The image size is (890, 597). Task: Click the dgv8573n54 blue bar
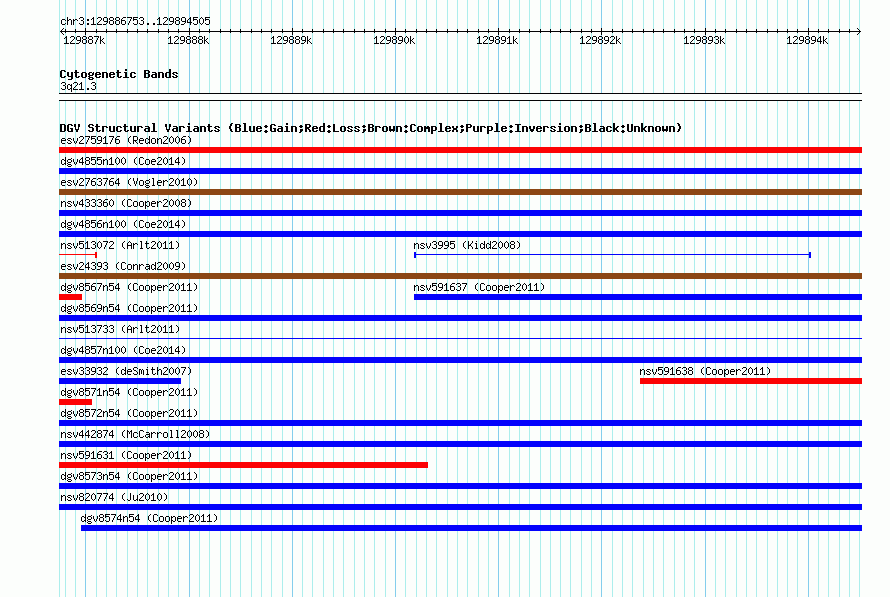pos(460,486)
